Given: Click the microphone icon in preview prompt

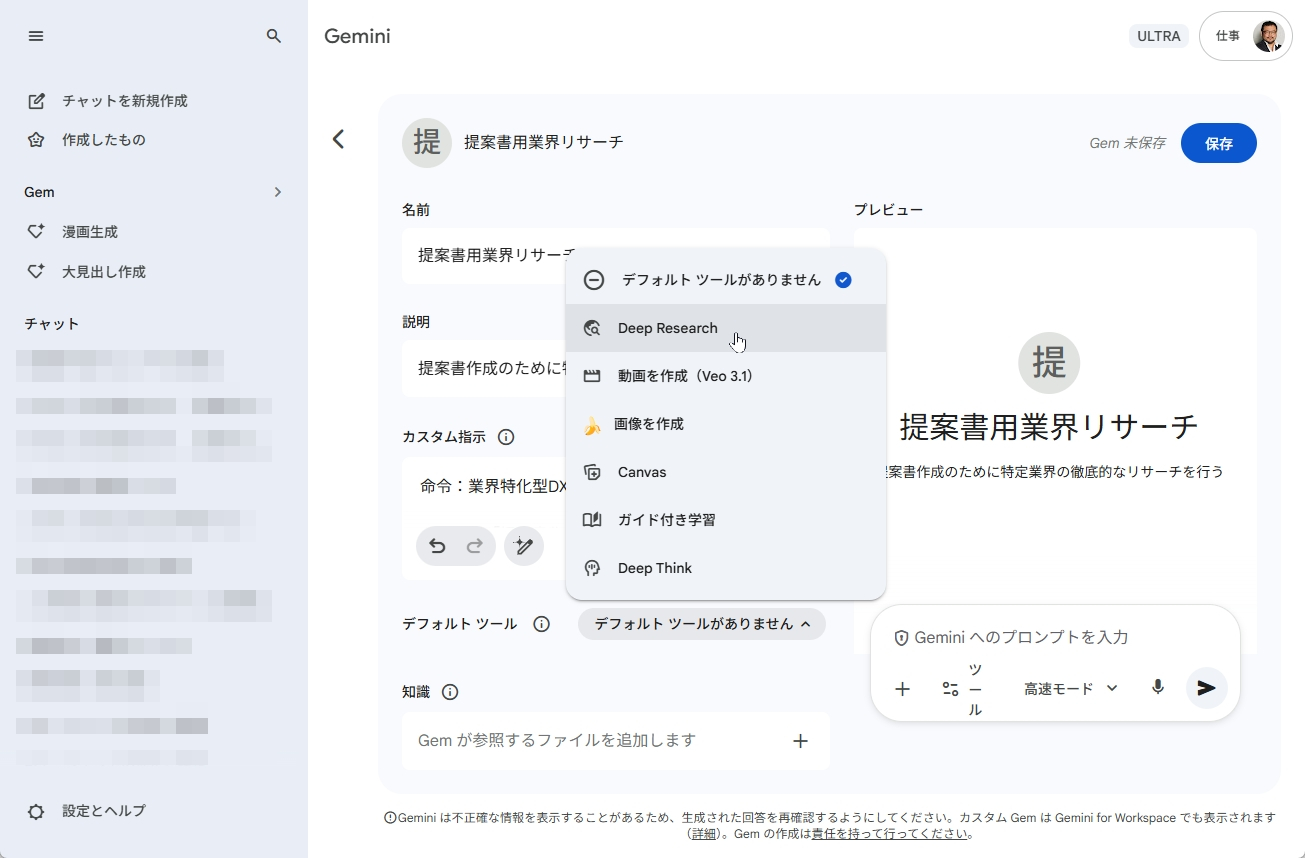Looking at the screenshot, I should tap(1158, 688).
